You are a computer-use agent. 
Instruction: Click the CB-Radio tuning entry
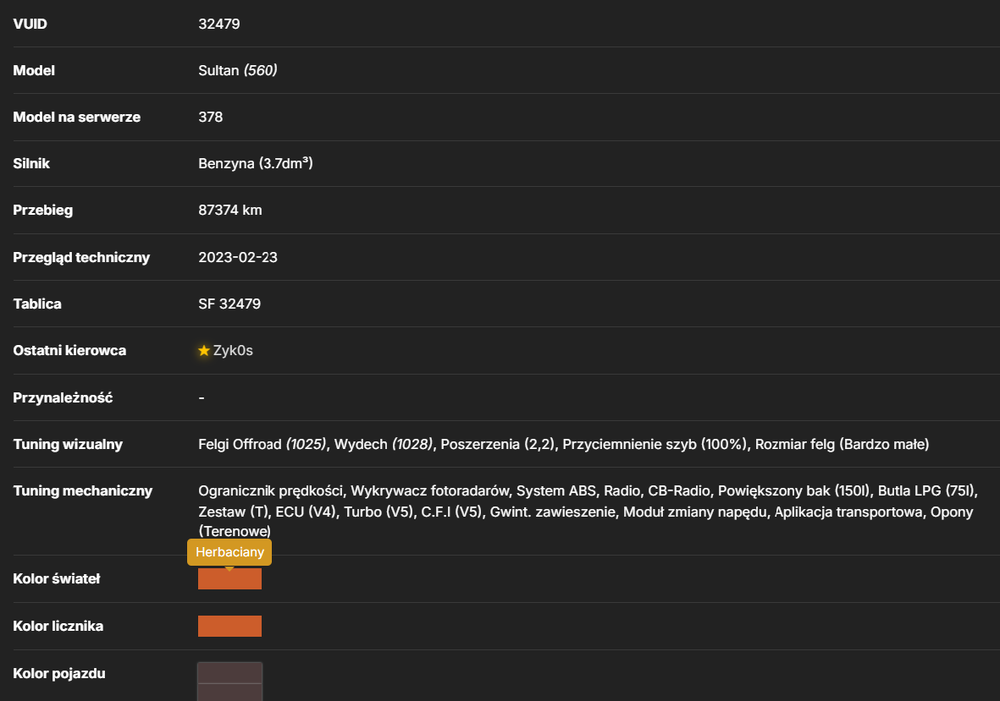[x=679, y=491]
